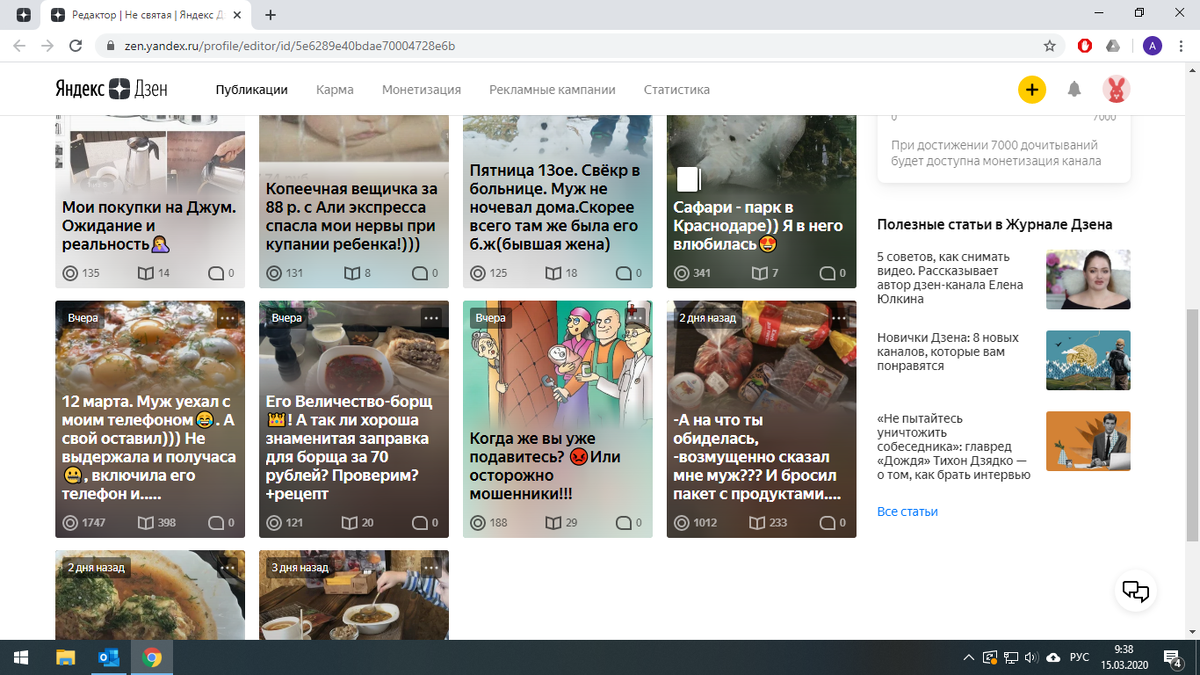
Task: Open the card dated '3 дня назад'
Action: [x=354, y=595]
